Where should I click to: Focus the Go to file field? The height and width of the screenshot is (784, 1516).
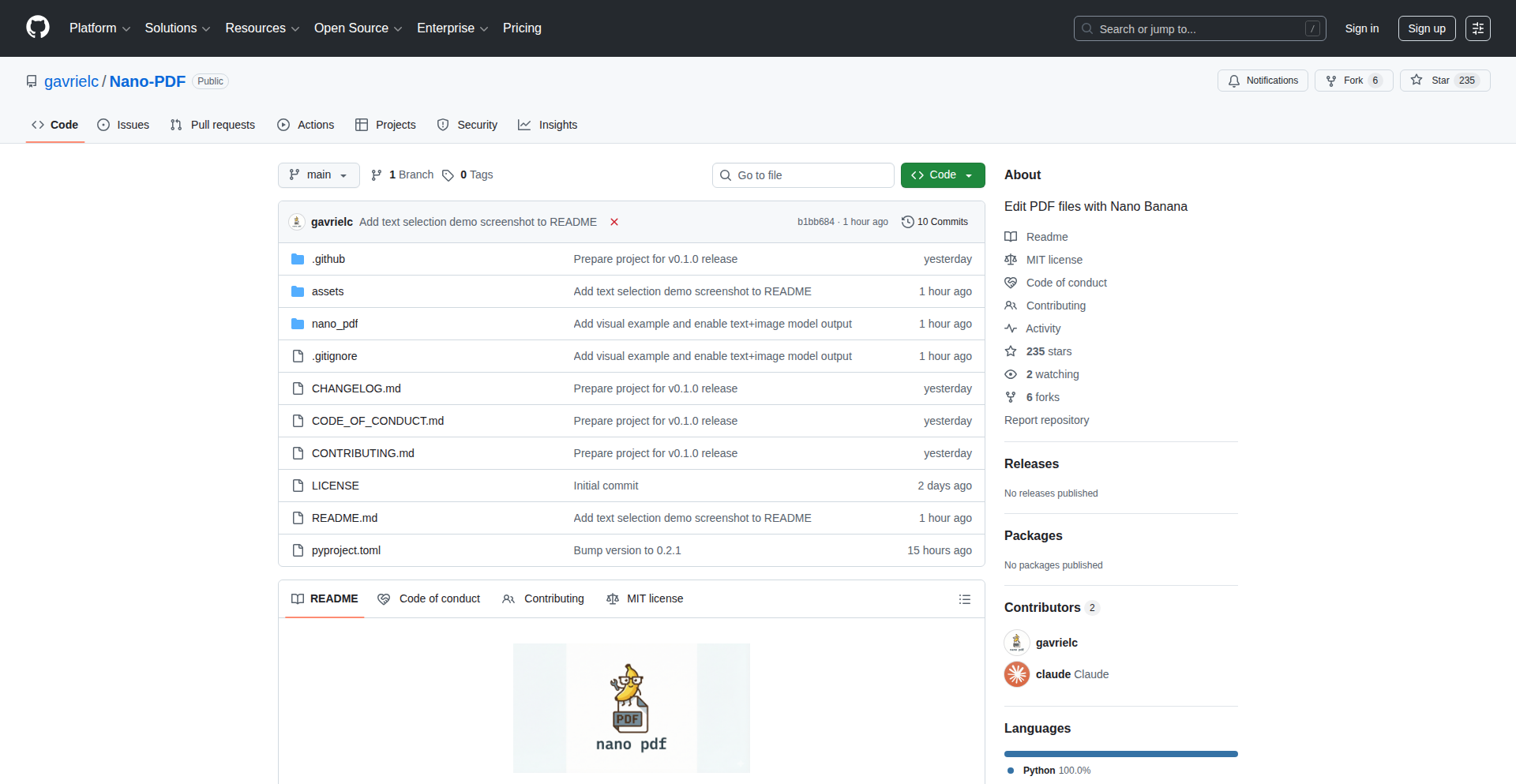tap(803, 175)
